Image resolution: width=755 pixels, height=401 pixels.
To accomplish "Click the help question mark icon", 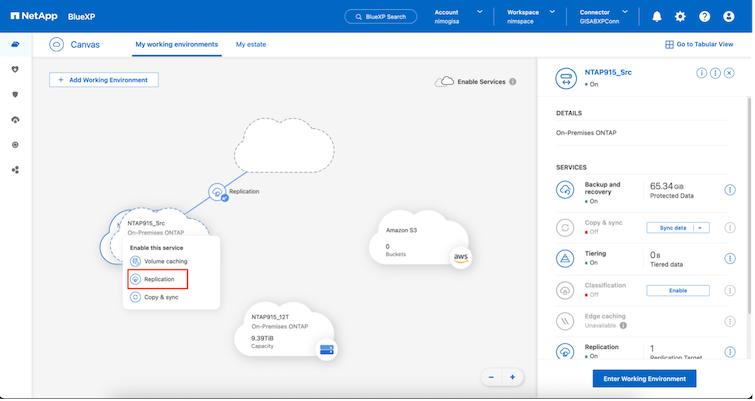I will coord(704,17).
